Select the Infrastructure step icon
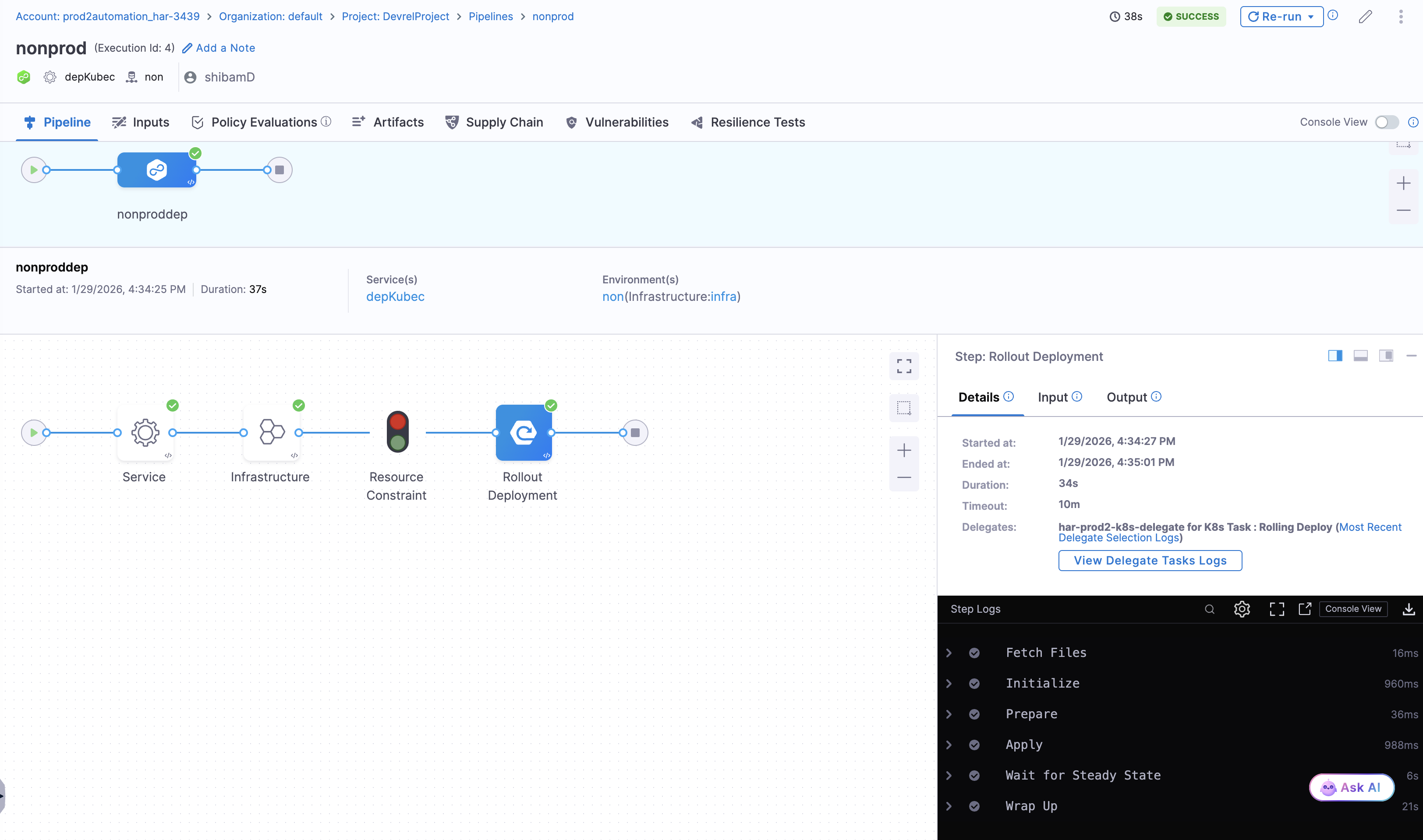Image resolution: width=1423 pixels, height=840 pixels. [x=271, y=432]
